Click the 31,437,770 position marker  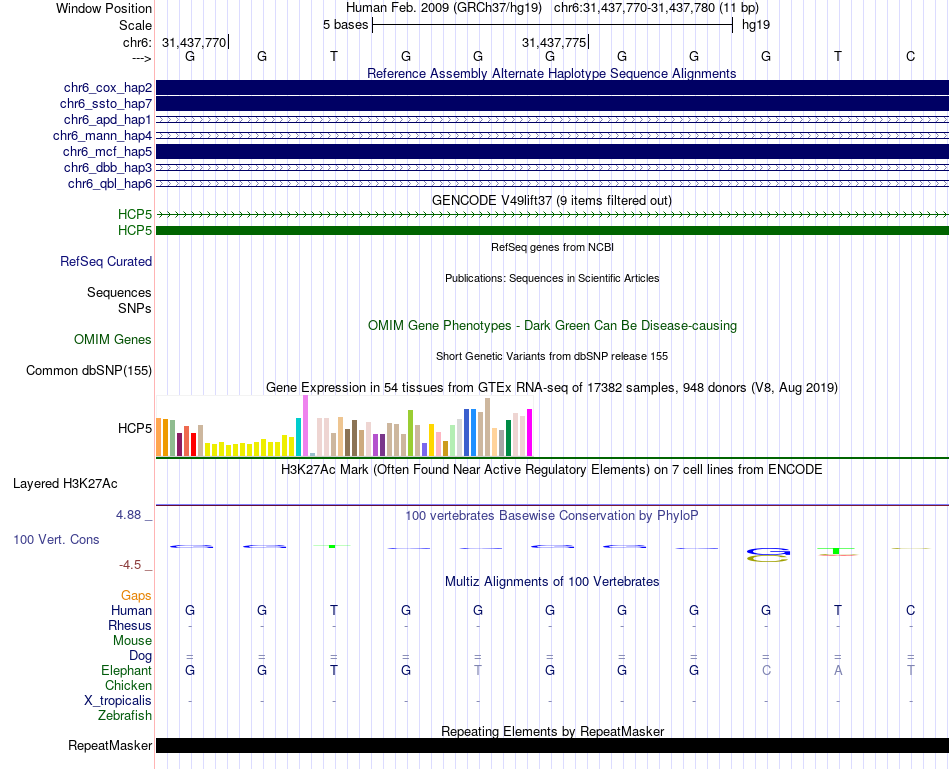[x=194, y=42]
